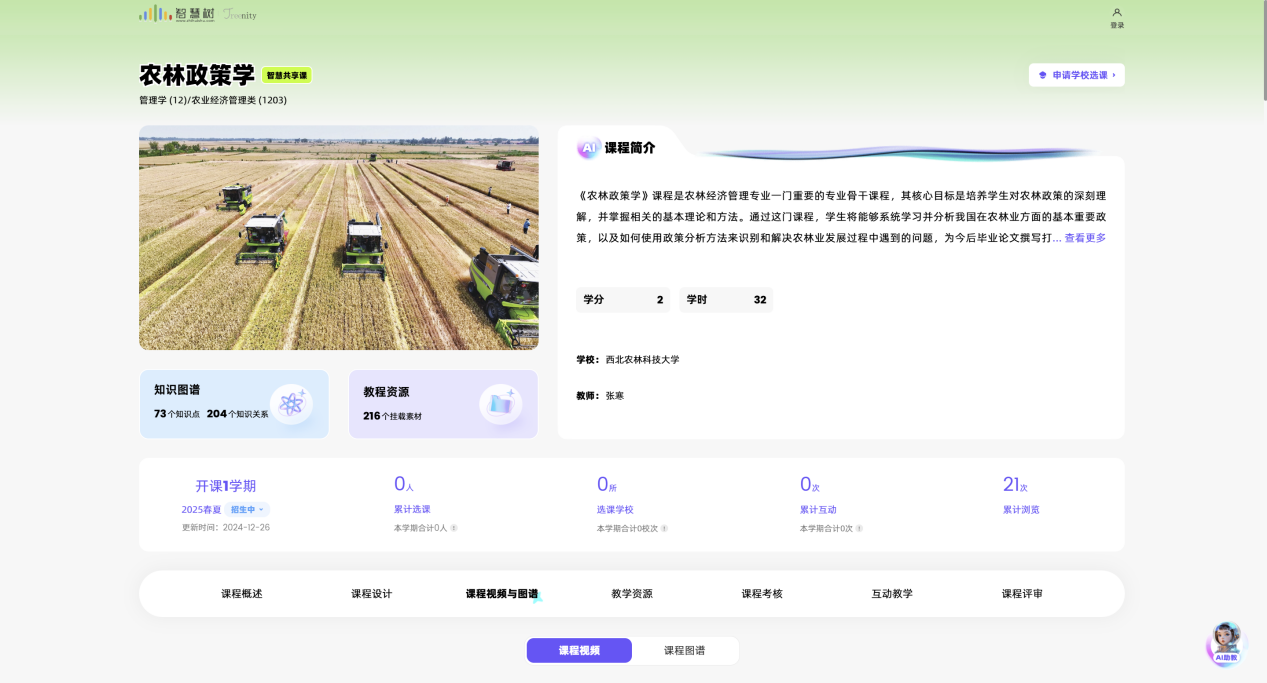Open the 课程概述 tab

pyautogui.click(x=242, y=594)
